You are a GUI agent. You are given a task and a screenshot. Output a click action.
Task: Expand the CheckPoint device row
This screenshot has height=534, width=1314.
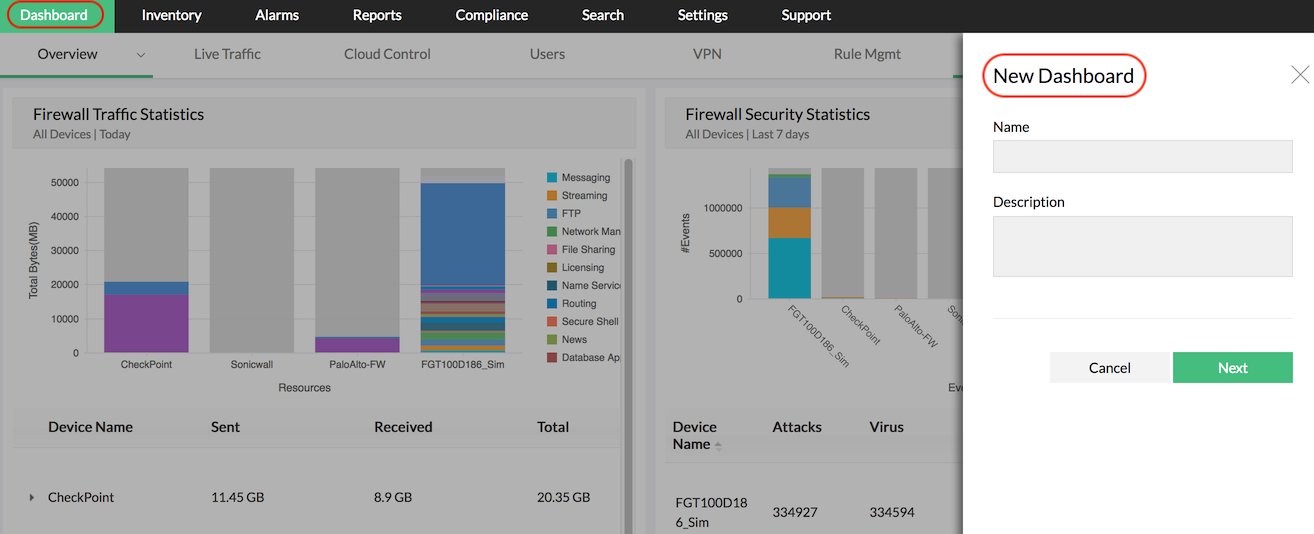pos(31,497)
